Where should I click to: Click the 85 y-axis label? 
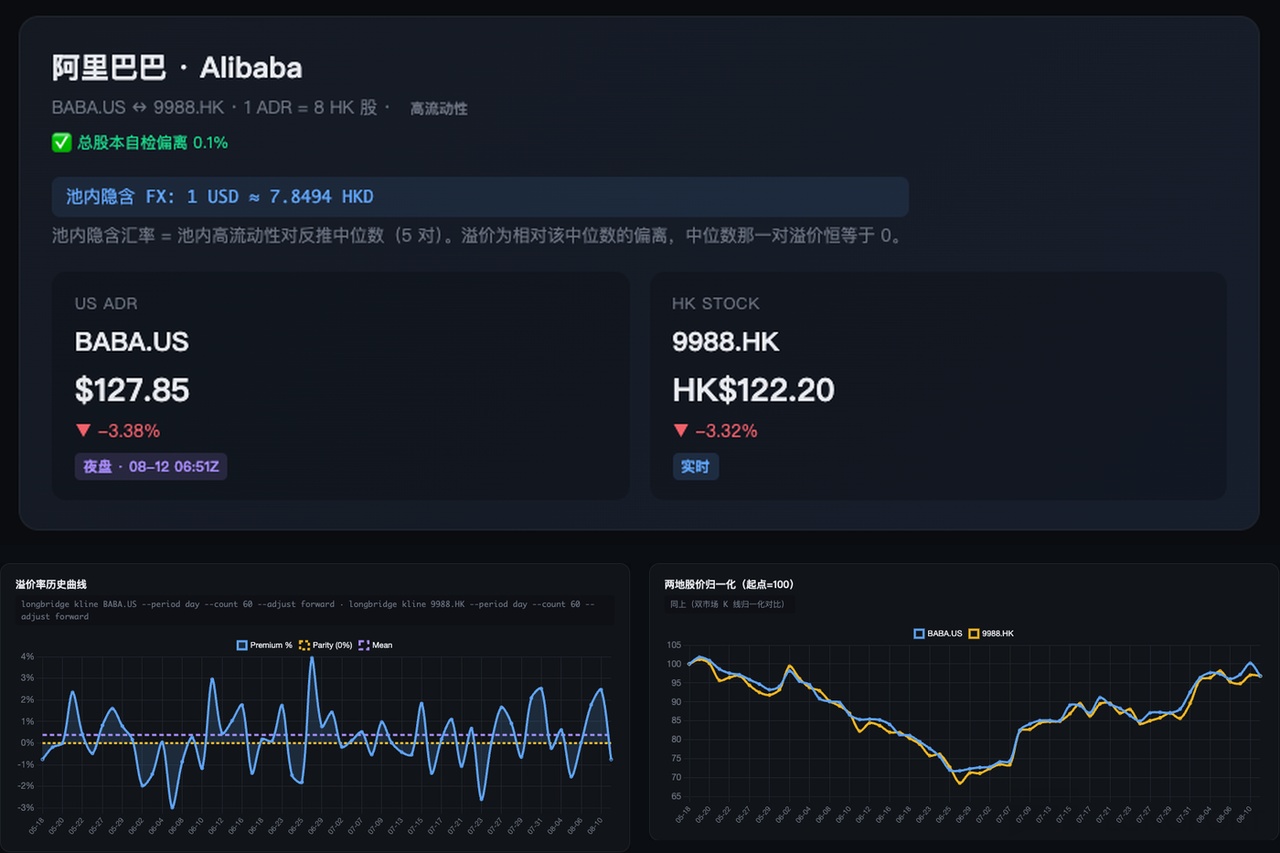(675, 721)
